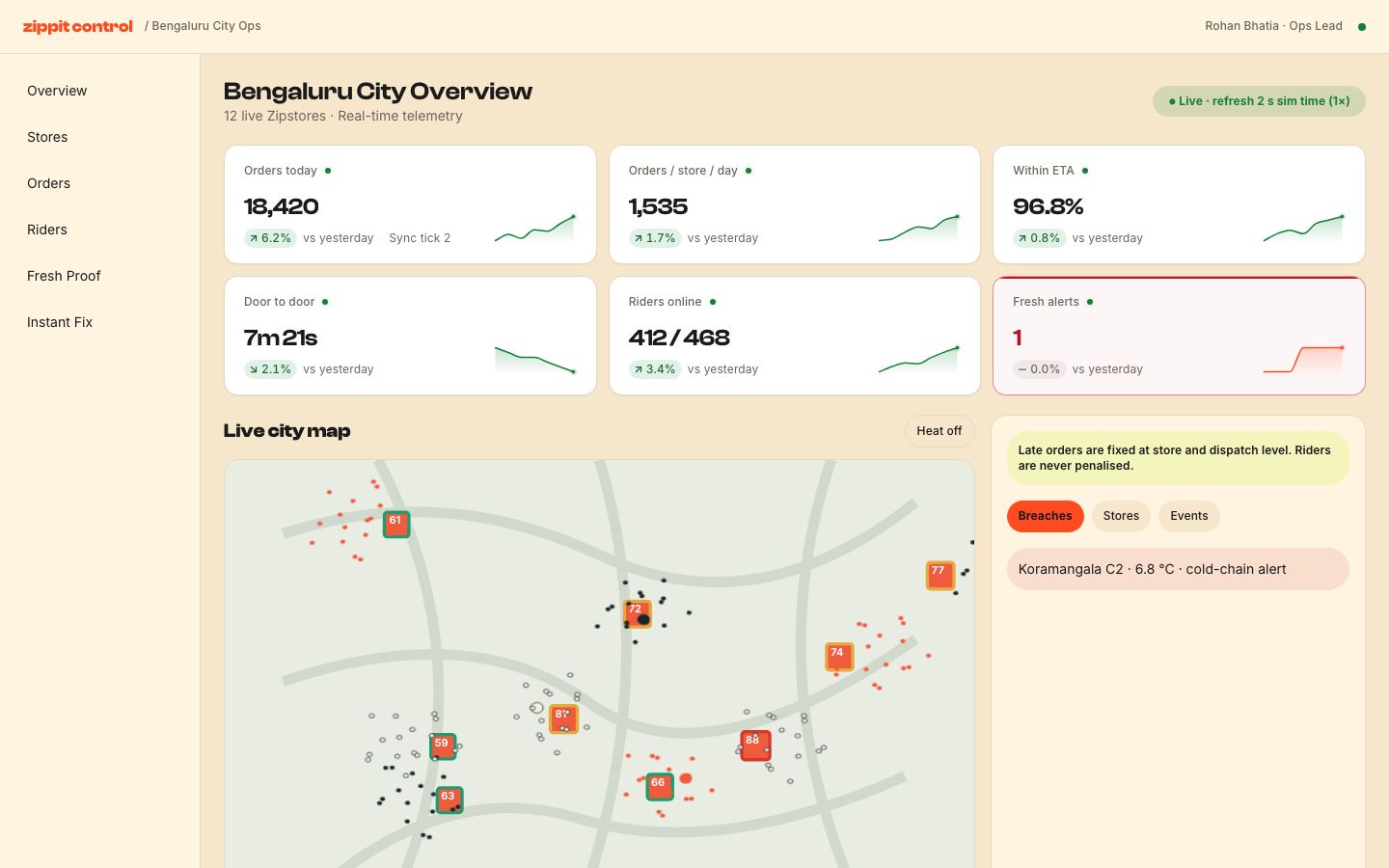Open the Riders online 412 / 468 card
1389x868 pixels.
point(795,336)
